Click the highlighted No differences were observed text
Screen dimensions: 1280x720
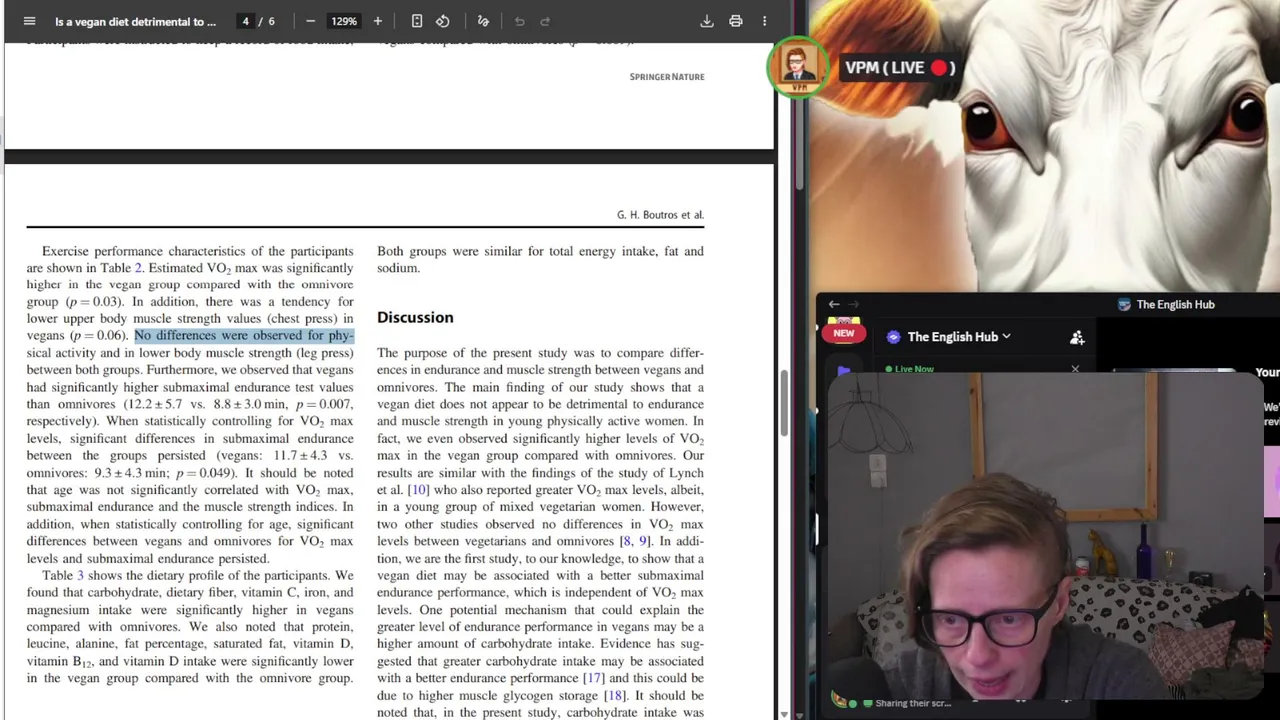(244, 336)
